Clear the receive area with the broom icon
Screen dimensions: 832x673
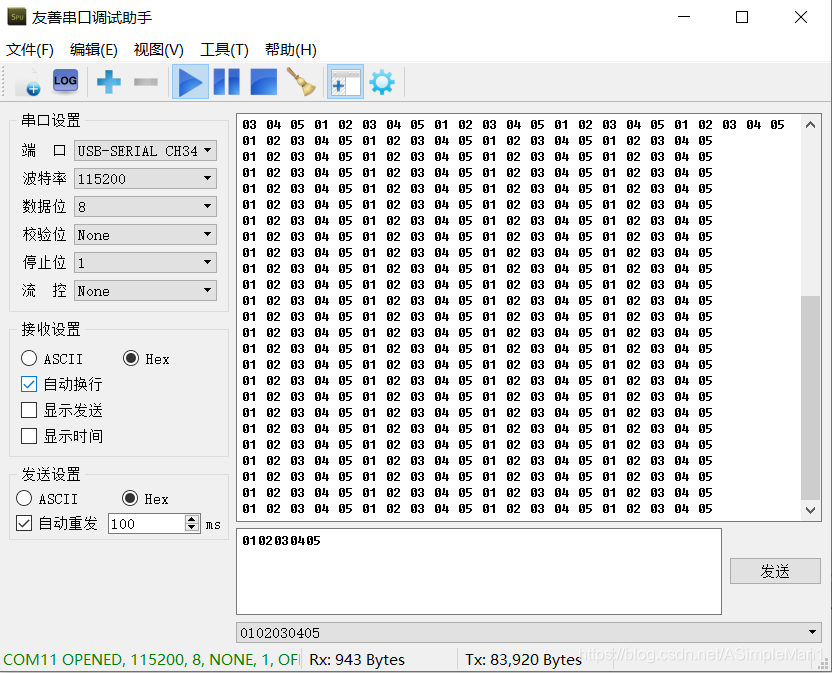[301, 82]
